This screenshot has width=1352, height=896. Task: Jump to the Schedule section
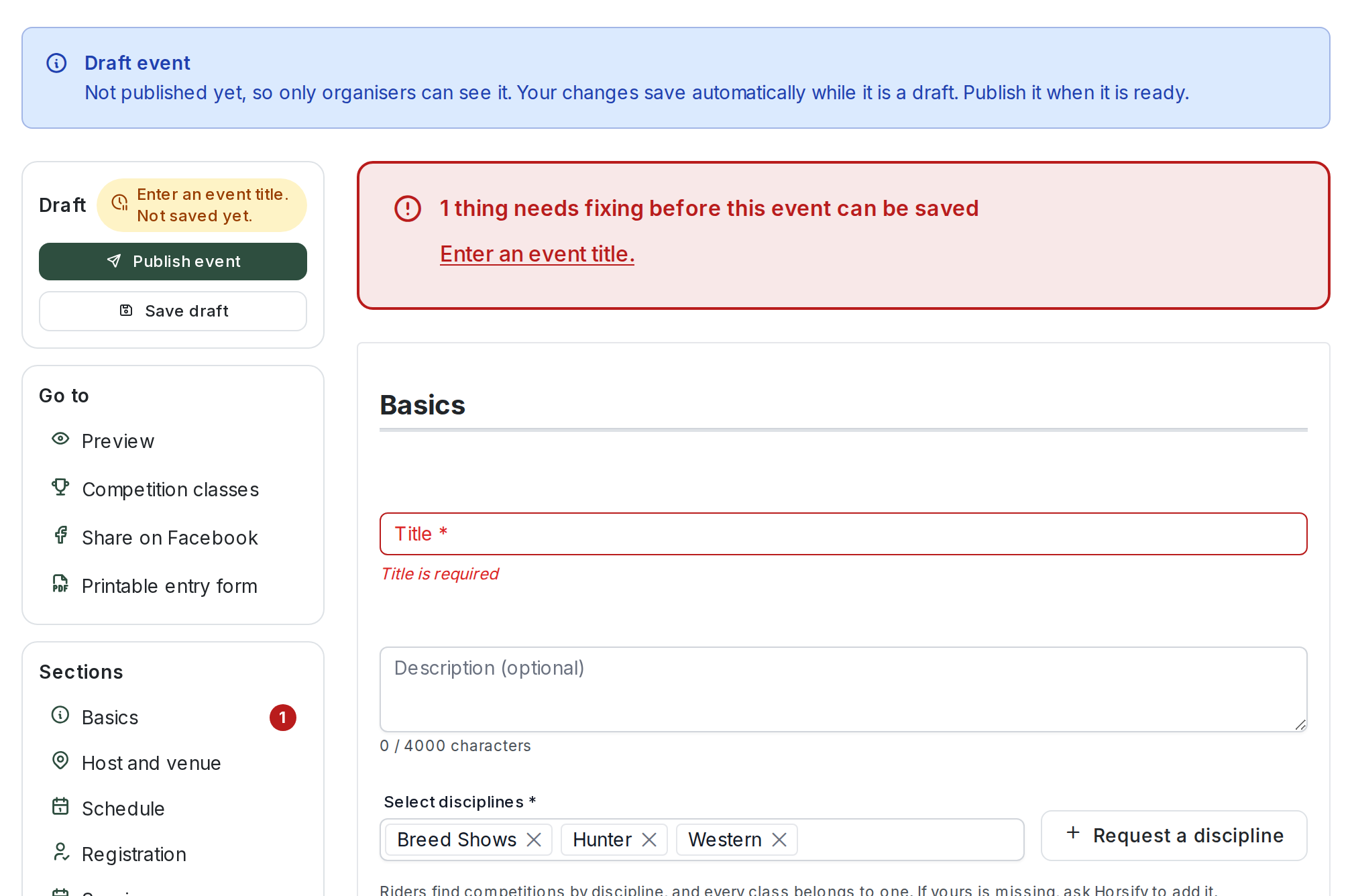click(173, 809)
